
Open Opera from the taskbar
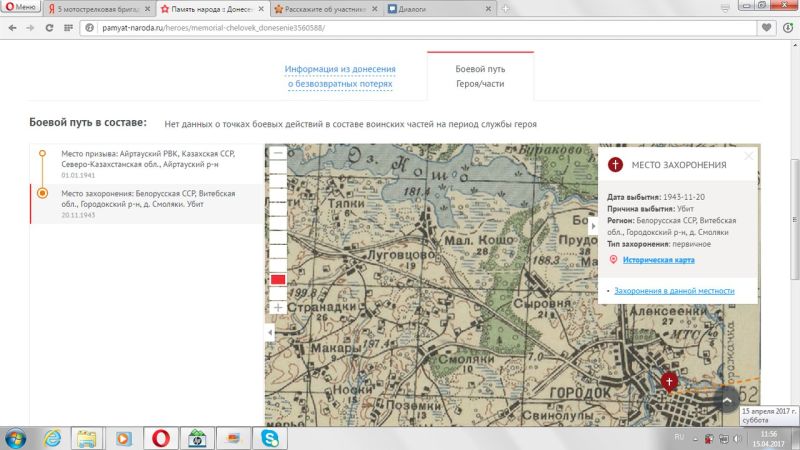(x=160, y=438)
